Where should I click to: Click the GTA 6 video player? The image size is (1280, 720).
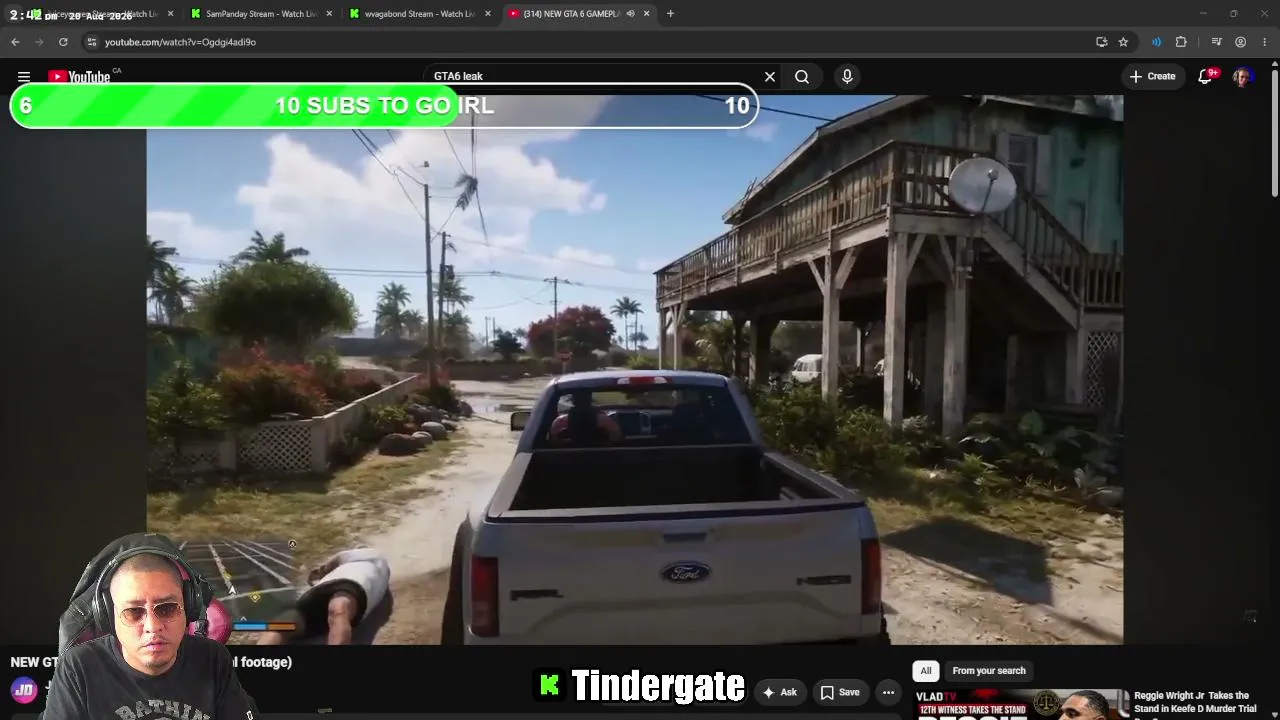click(635, 370)
